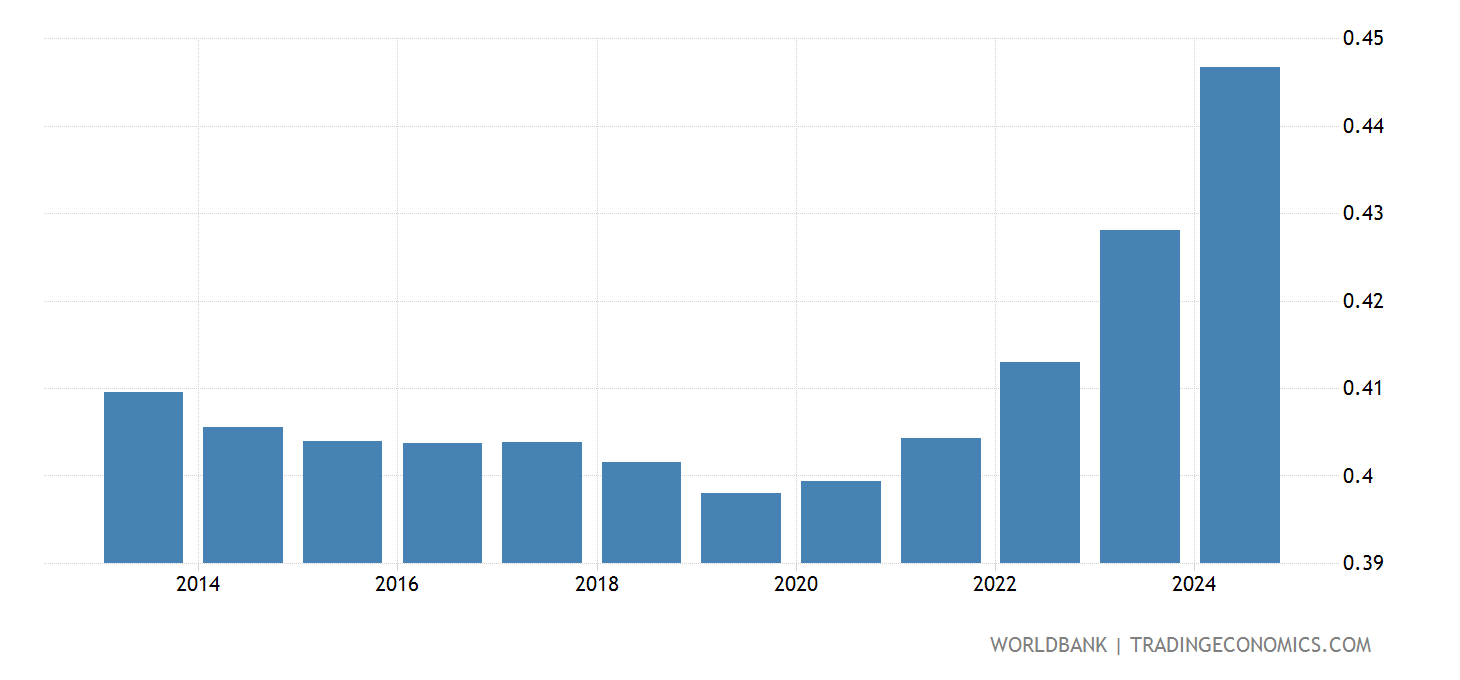Click the TRADINGECONOMICS.COM source link

point(1250,645)
